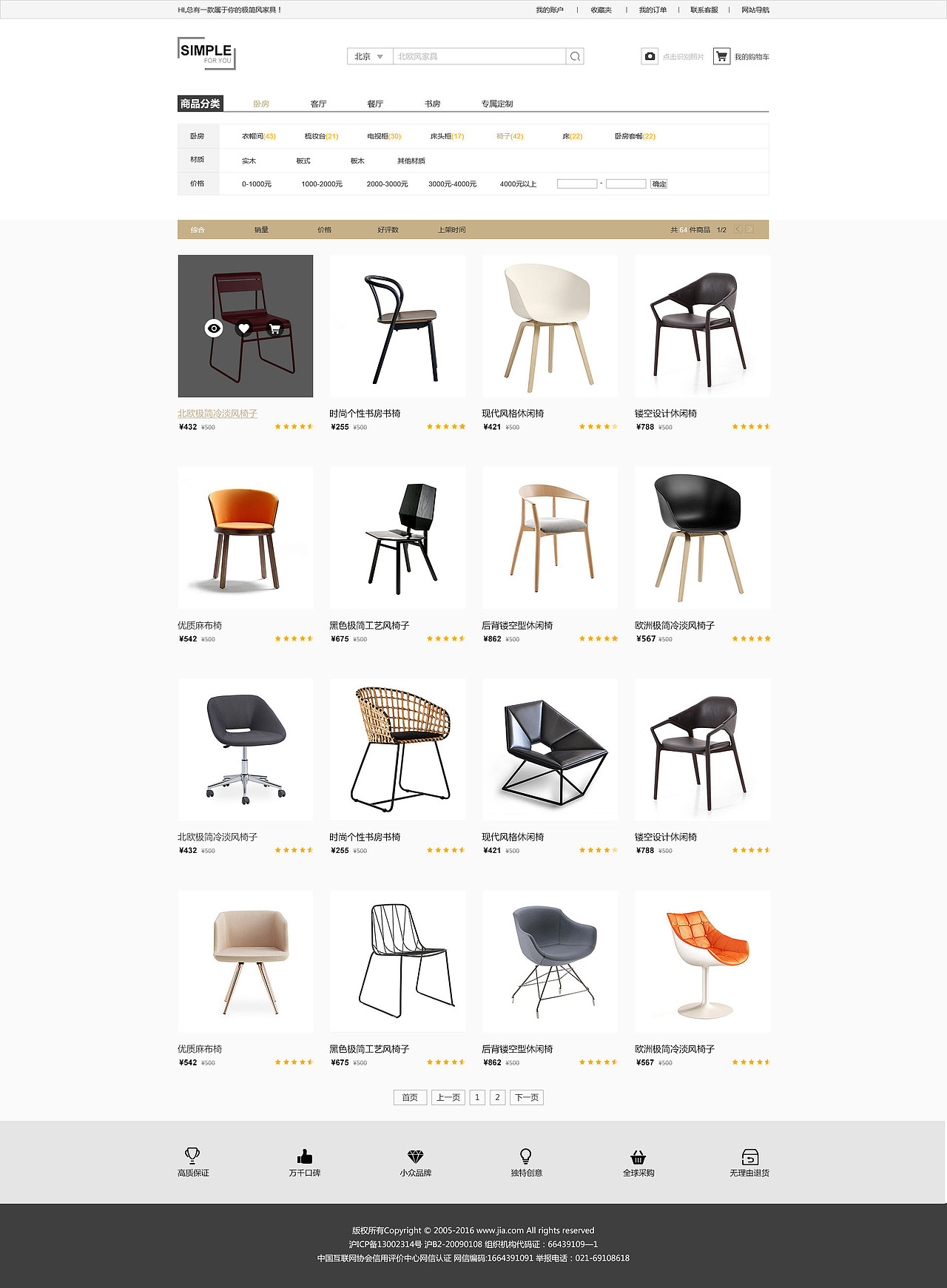
Task: Select the 0-1000元 price filter
Action: (x=257, y=183)
